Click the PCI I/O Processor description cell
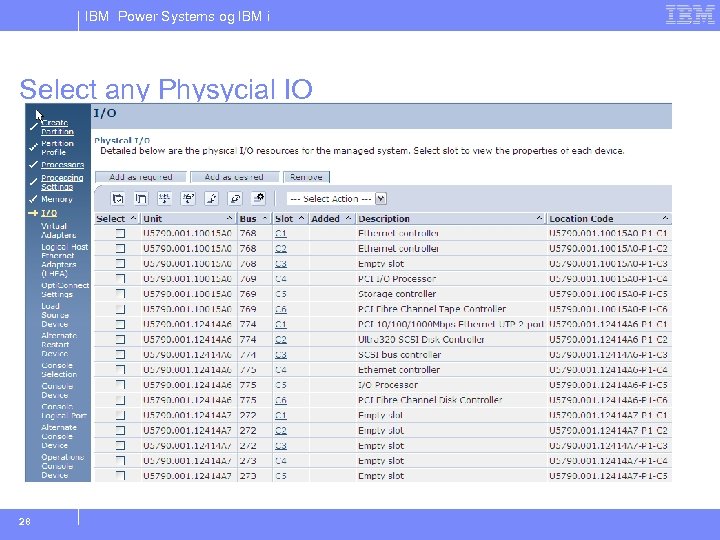720x540 pixels. 397,279
